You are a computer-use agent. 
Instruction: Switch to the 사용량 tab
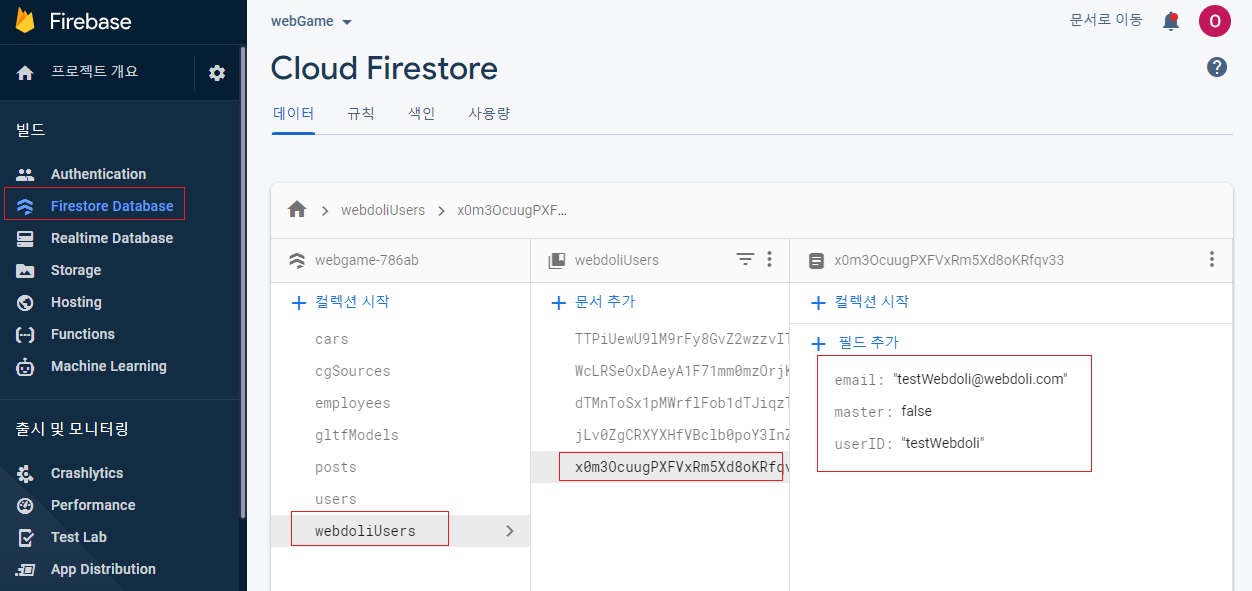(x=489, y=114)
